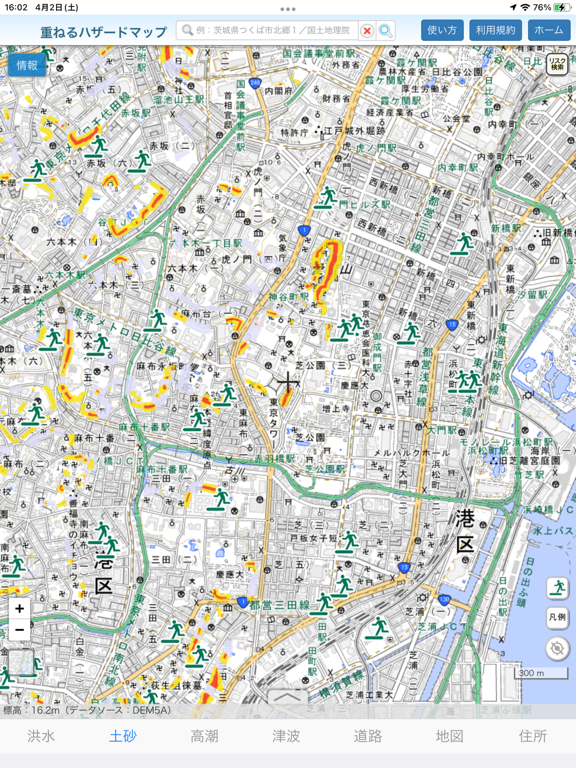Image resolution: width=576 pixels, height=768 pixels.
Task: Tap the 旧芝離宮庭園 garden label
Action: (530, 460)
